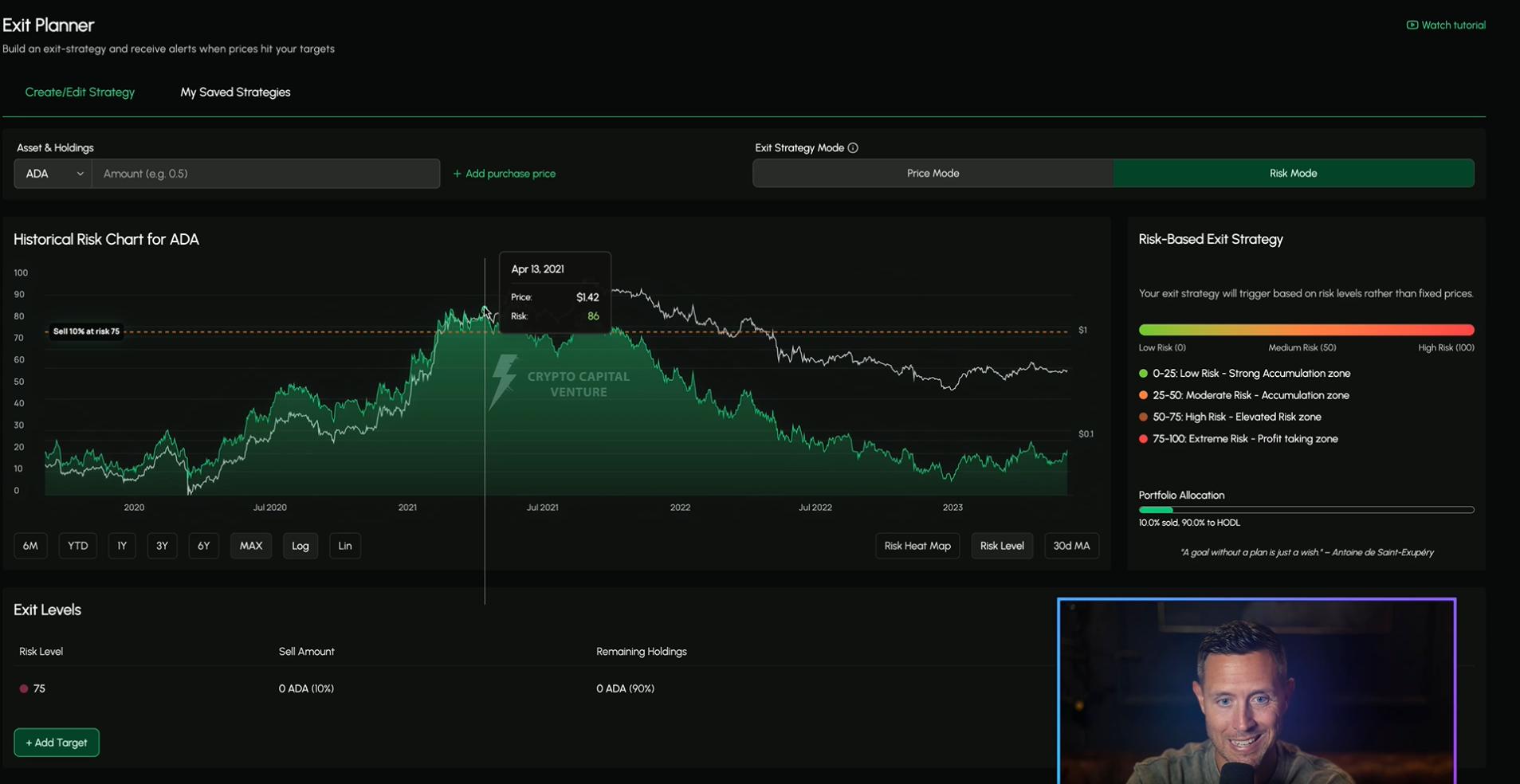
Task: Select Log scale for the chart
Action: (300, 546)
